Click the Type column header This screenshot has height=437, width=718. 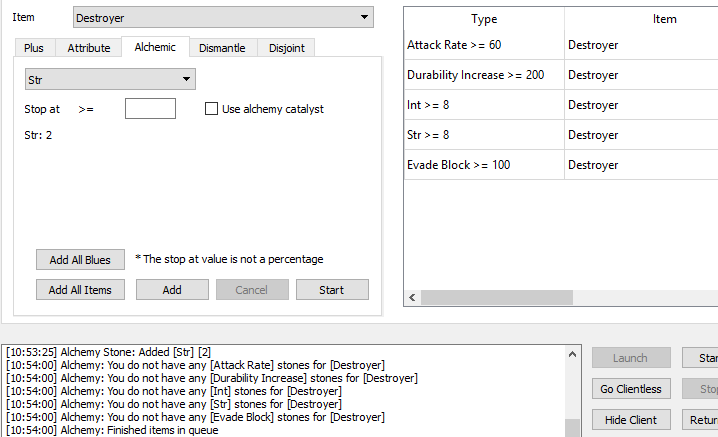point(484,19)
